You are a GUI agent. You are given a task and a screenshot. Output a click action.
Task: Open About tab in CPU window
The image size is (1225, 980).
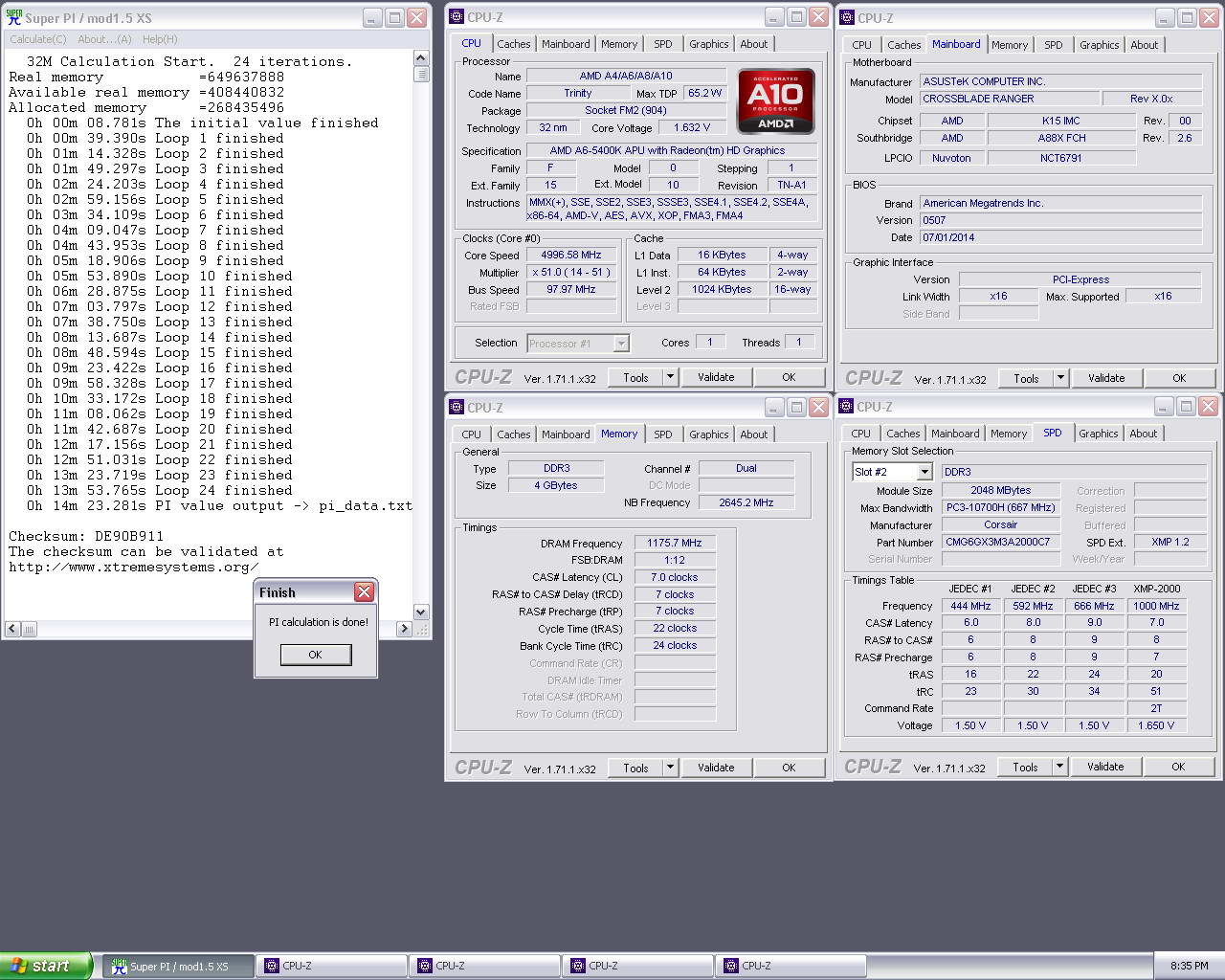tap(754, 44)
